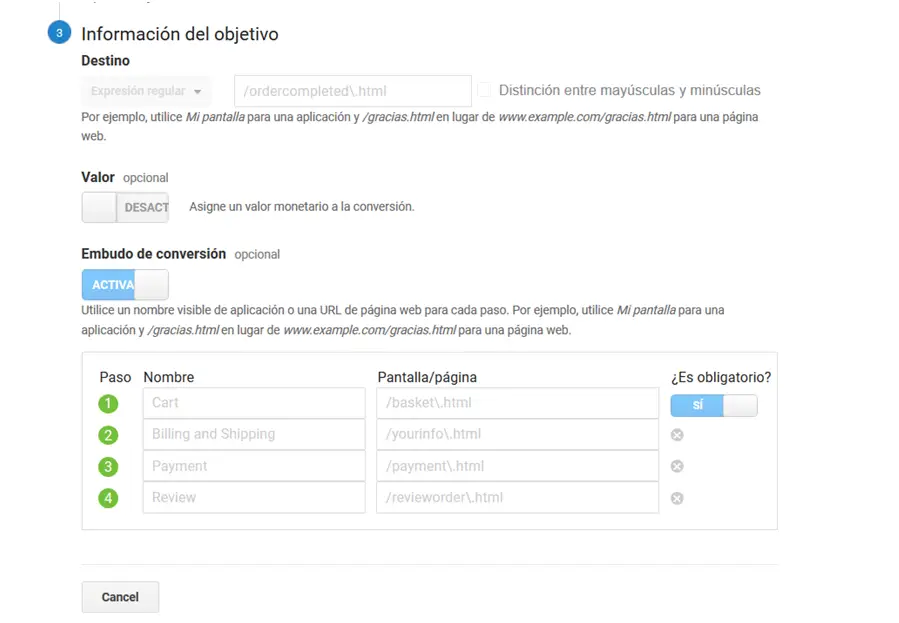Click the "/ordercompleted\.html" destination field
This screenshot has width=899, height=623.
point(352,90)
